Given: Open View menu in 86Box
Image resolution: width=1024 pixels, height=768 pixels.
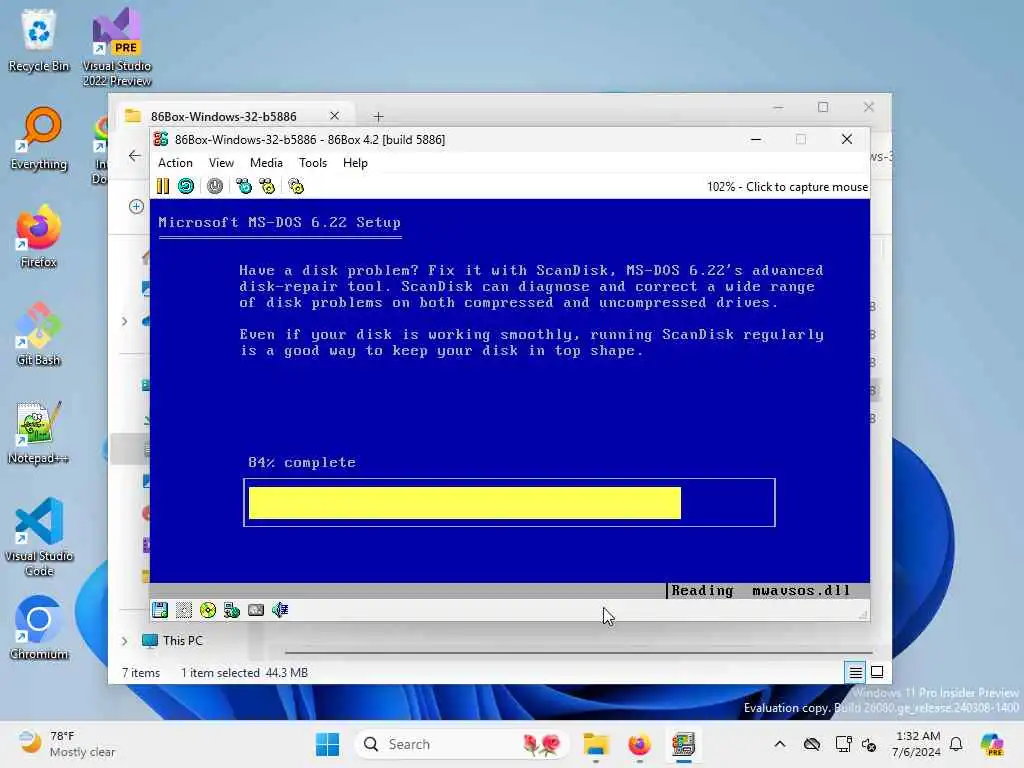Looking at the screenshot, I should tap(221, 163).
